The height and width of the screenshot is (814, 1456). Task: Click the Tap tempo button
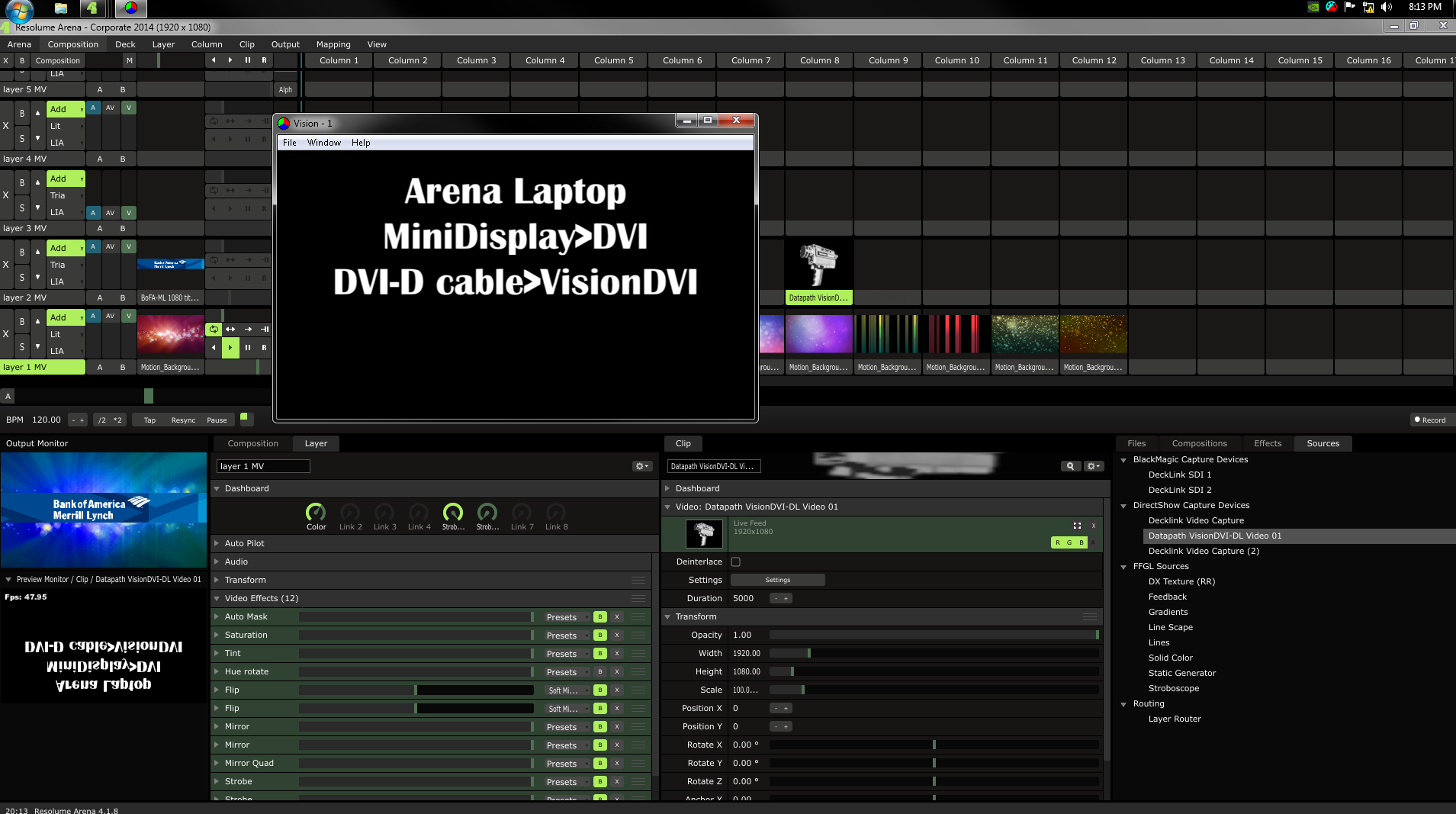(x=149, y=420)
